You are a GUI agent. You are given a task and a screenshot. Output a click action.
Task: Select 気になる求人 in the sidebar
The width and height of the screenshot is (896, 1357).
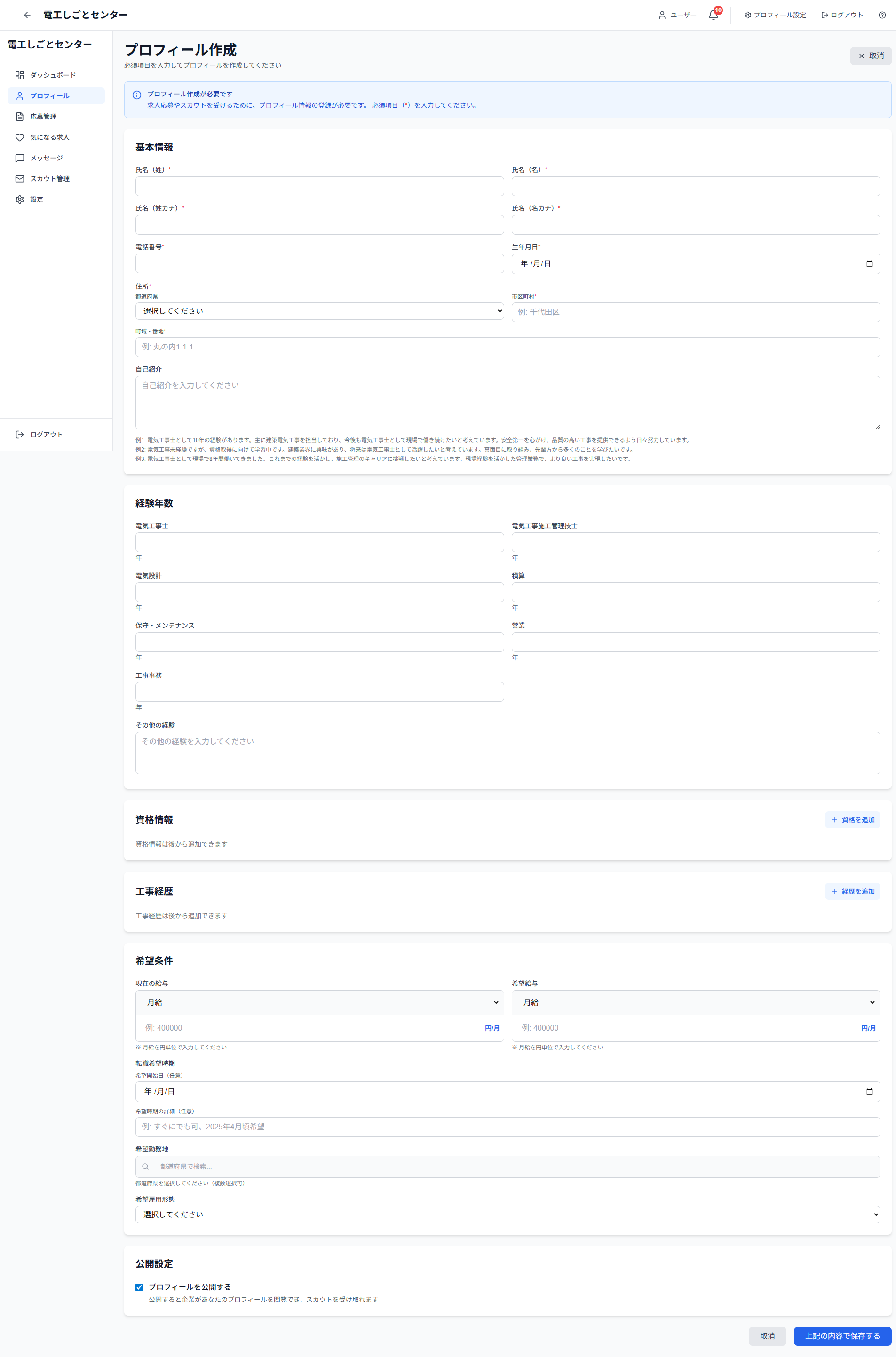[50, 138]
